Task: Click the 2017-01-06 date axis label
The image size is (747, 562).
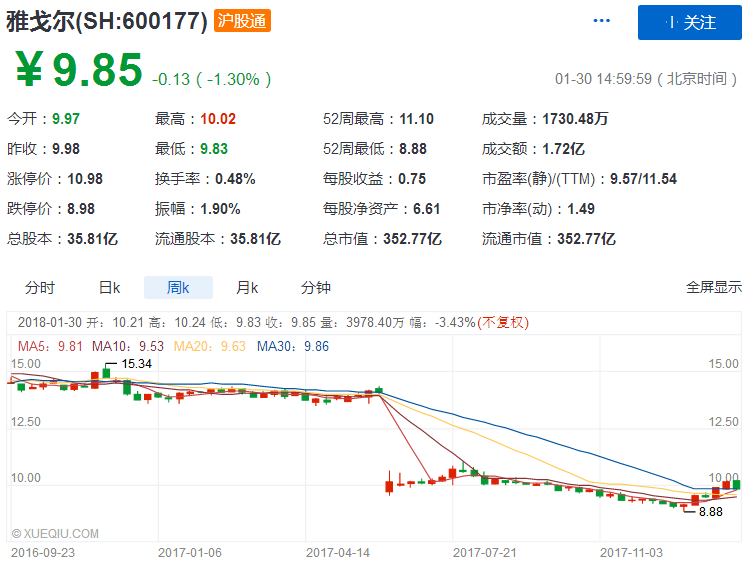Action: (x=190, y=552)
